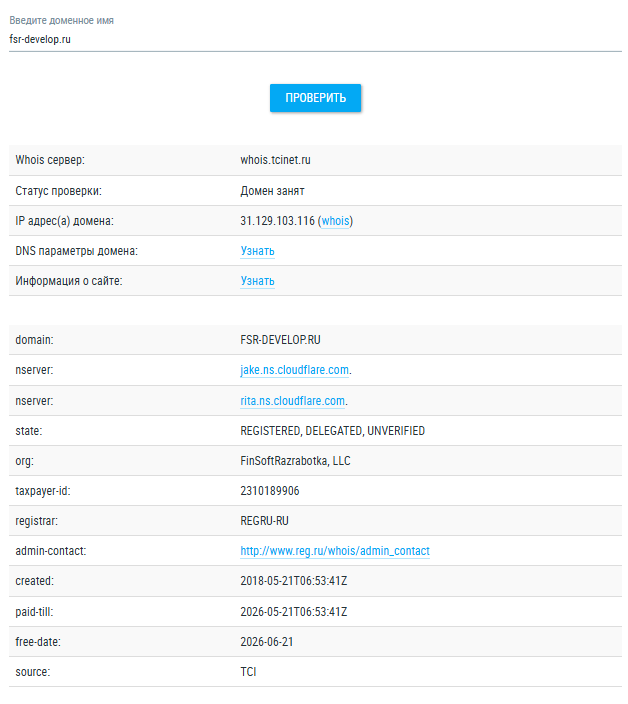Click the 'paid-till:' field label
The image size is (628, 704).
(34, 612)
